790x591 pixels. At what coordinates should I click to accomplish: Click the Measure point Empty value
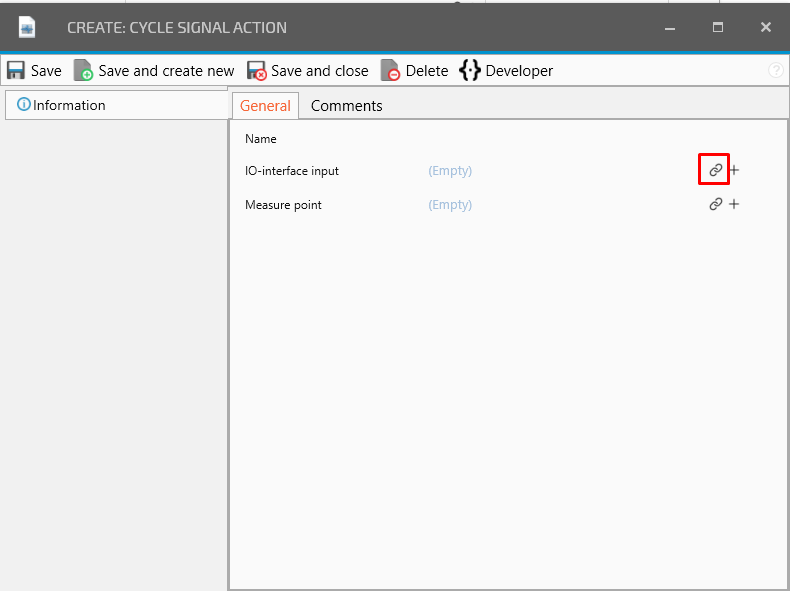click(x=450, y=205)
